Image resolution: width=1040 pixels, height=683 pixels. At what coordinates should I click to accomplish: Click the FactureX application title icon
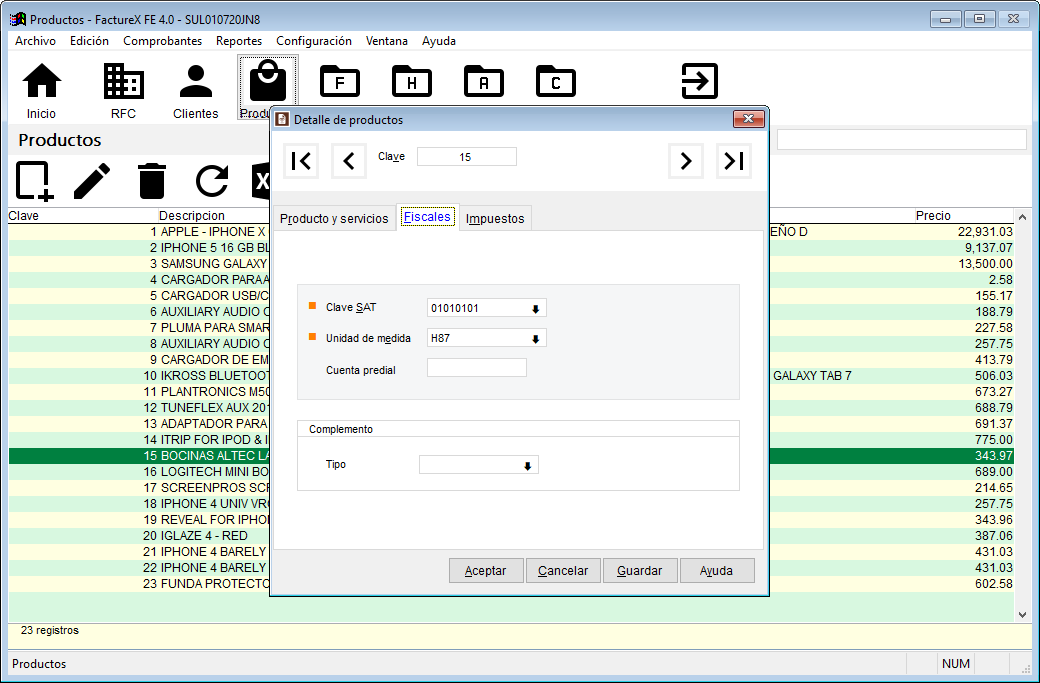(x=18, y=19)
